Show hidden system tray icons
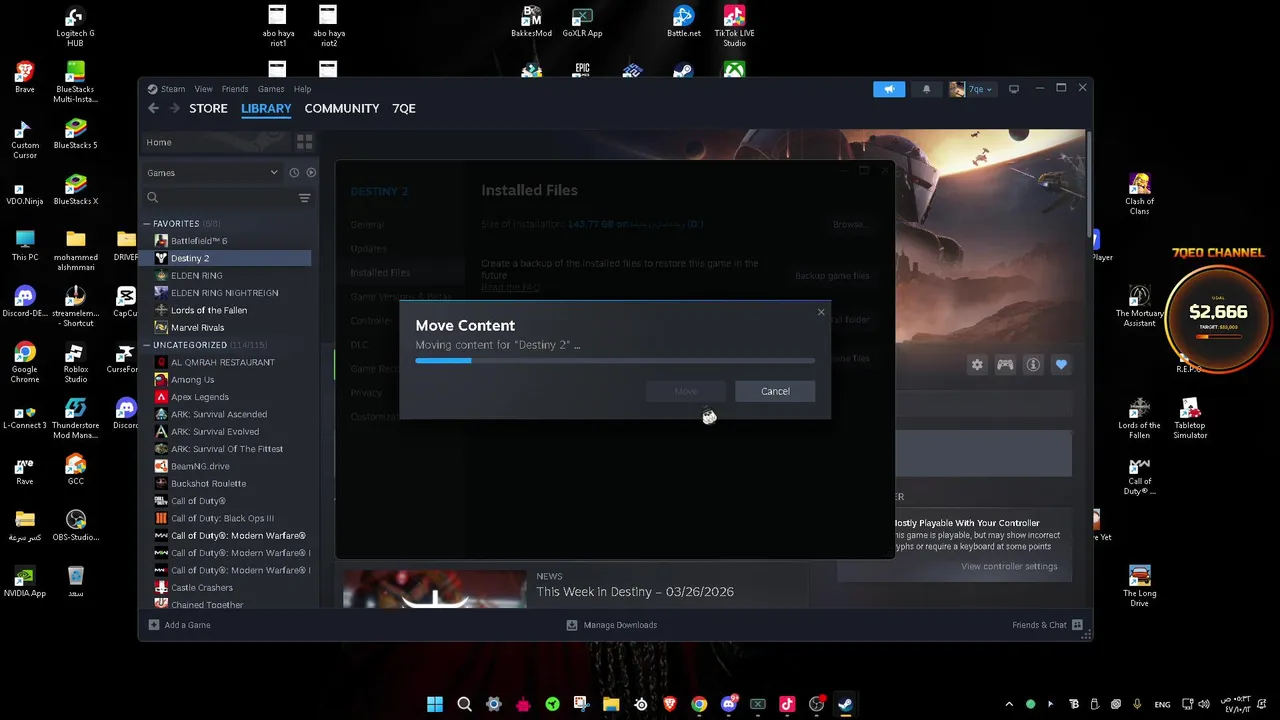 pyautogui.click(x=1008, y=704)
